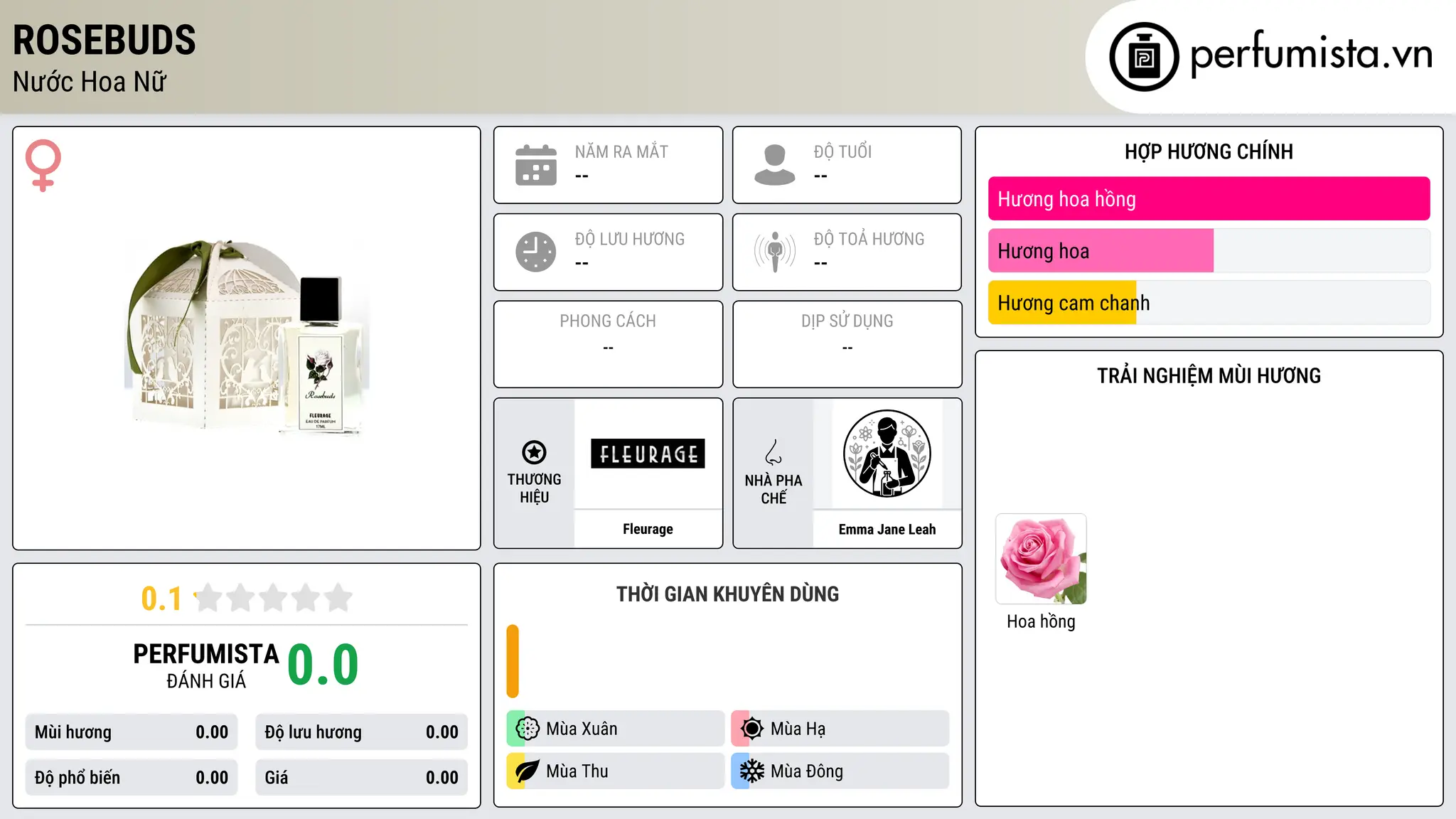Screen dimensions: 1456x819
Task: Click the star badge icon above Thương Hiệu
Action: 534,452
